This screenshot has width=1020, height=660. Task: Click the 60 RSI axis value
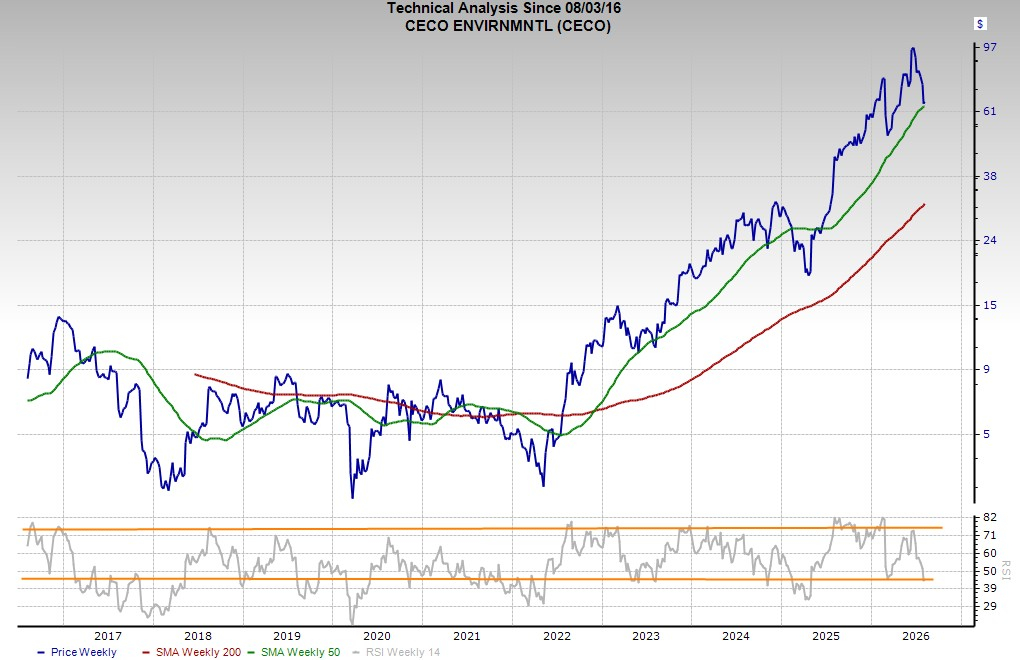coord(989,553)
